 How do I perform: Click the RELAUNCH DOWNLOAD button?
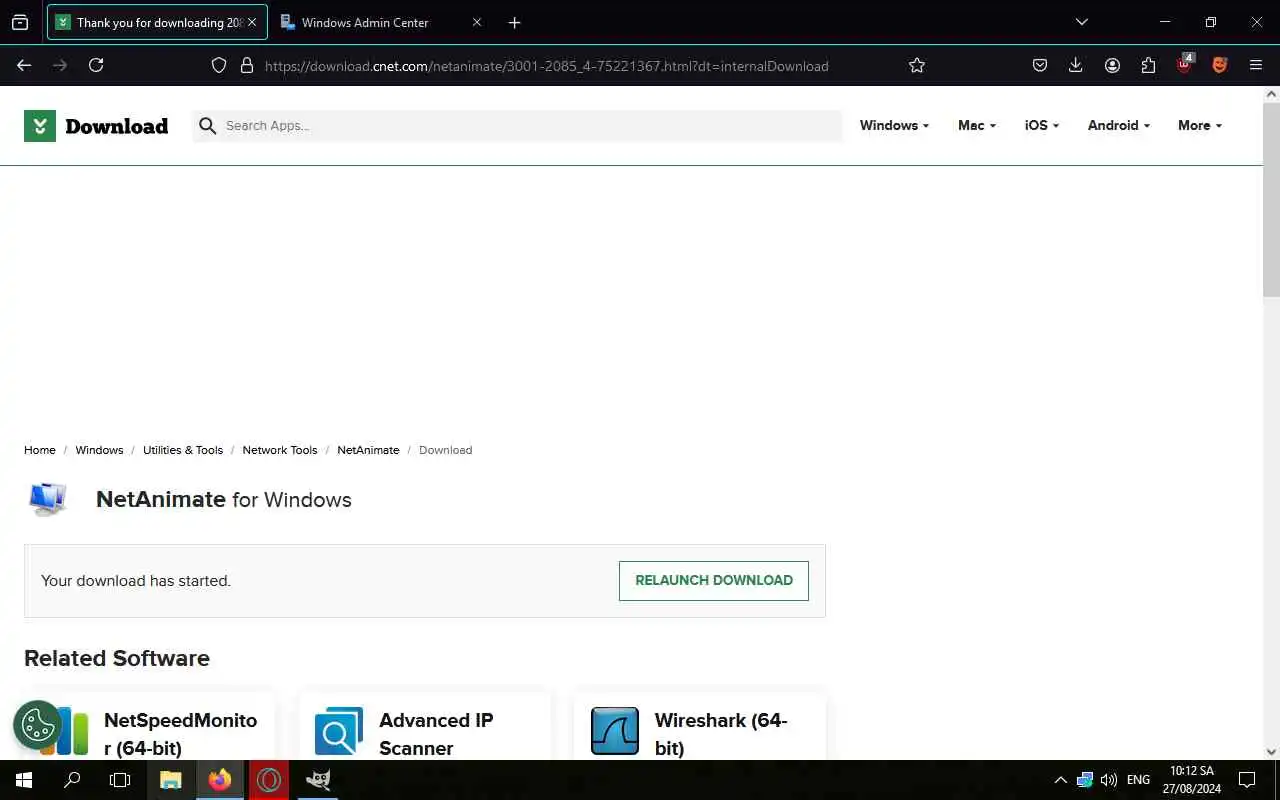pyautogui.click(x=714, y=580)
